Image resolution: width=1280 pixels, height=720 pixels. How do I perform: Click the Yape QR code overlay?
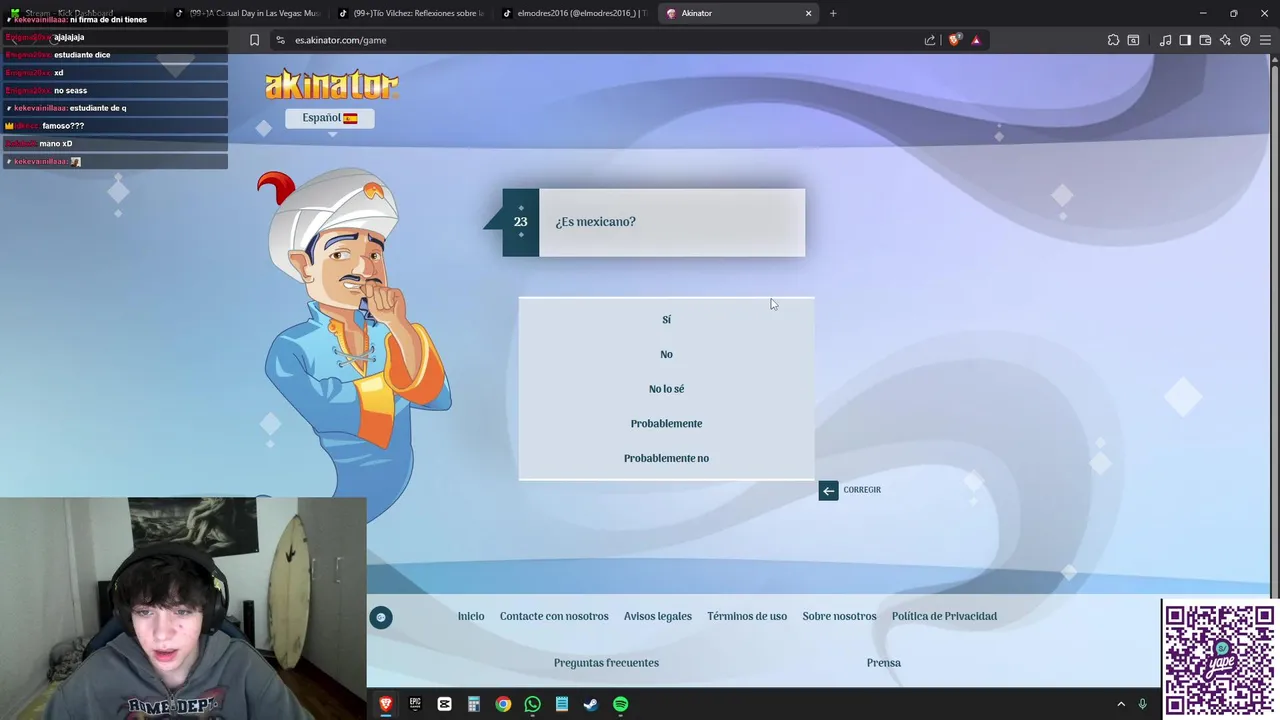(x=1220, y=660)
